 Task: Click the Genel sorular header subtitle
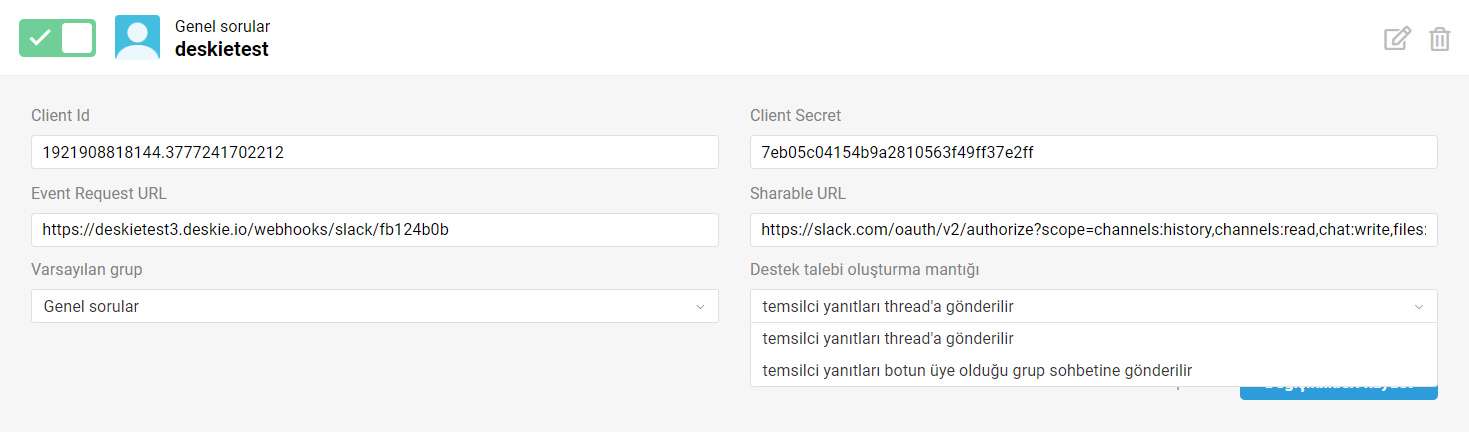pyautogui.click(x=222, y=27)
